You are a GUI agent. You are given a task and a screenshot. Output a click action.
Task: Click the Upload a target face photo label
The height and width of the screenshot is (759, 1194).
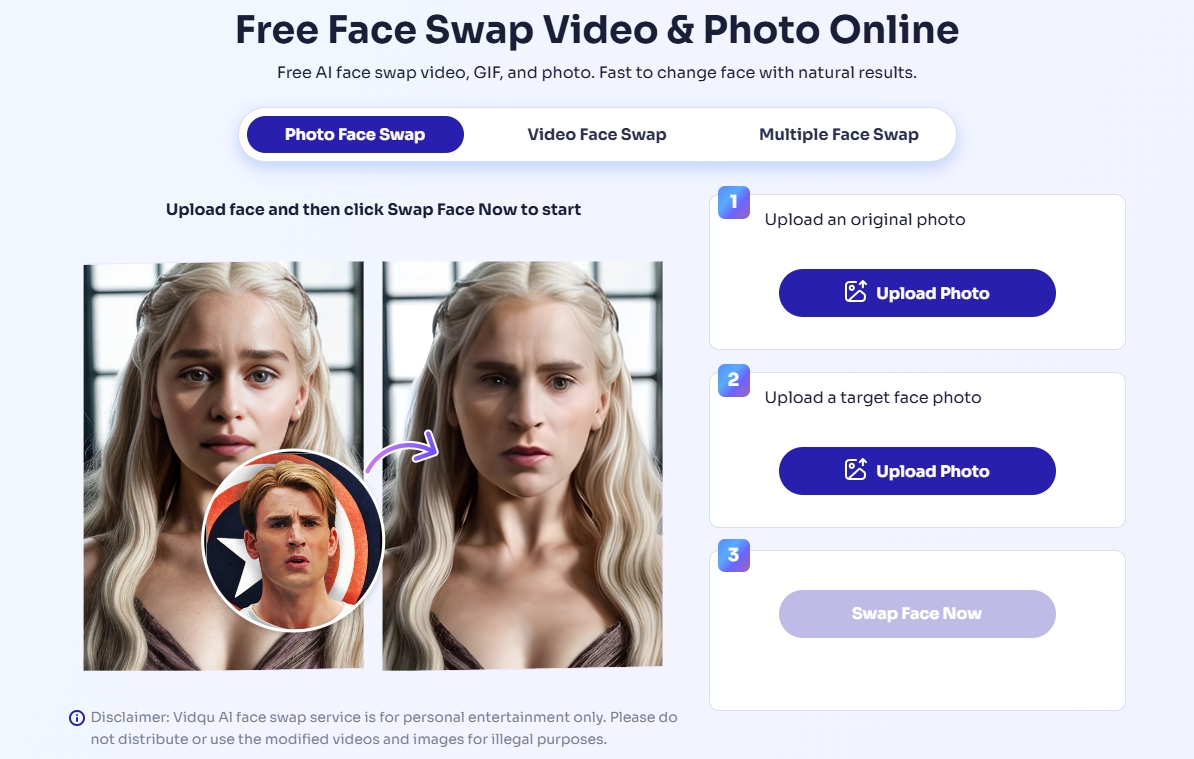pyautogui.click(x=873, y=397)
